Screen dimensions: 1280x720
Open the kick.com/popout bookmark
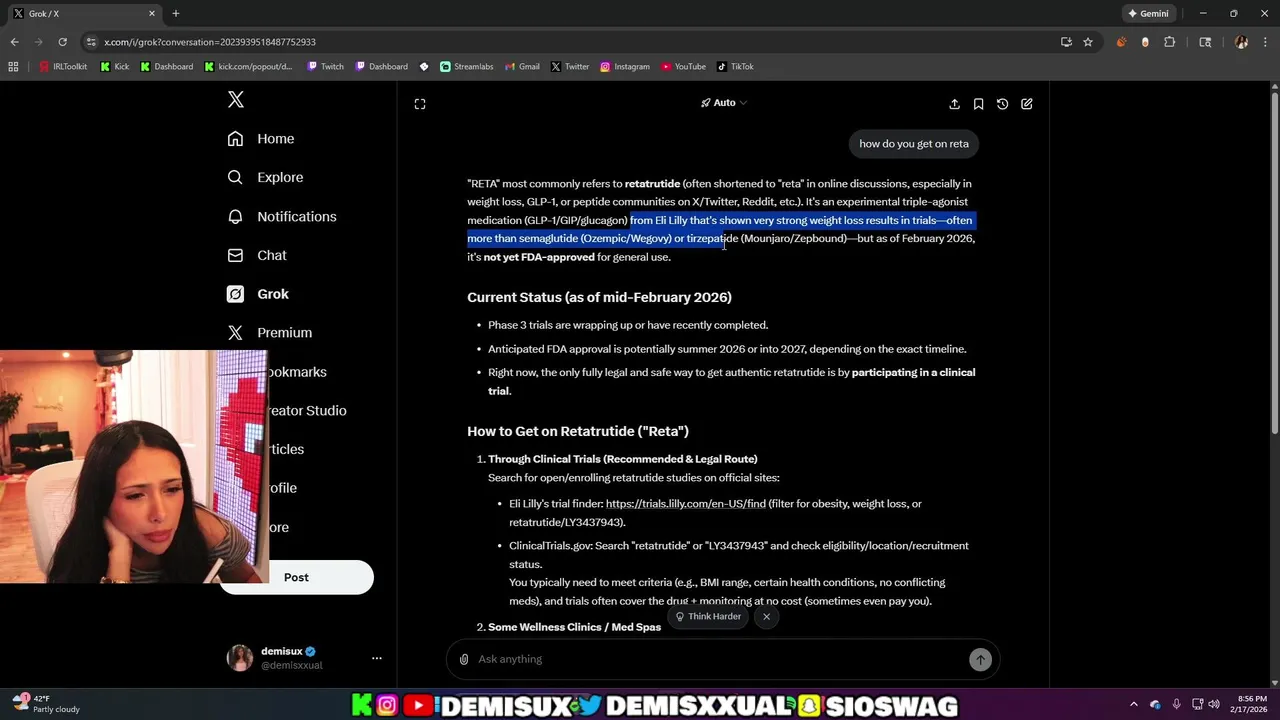[x=248, y=67]
